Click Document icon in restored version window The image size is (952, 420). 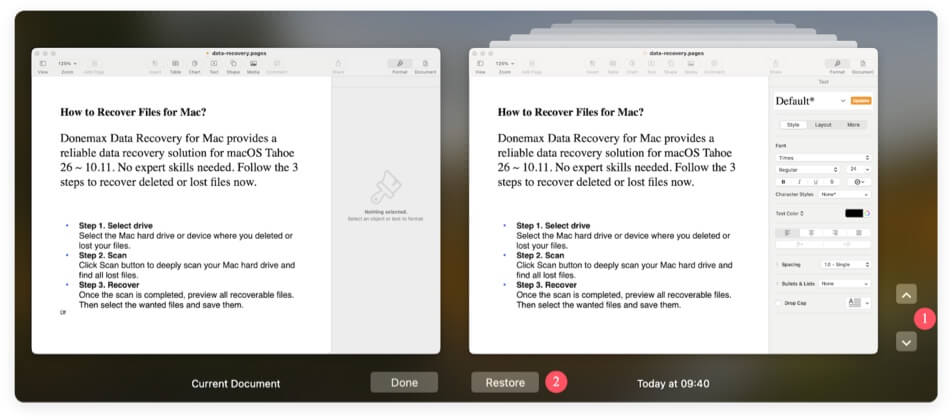[863, 63]
